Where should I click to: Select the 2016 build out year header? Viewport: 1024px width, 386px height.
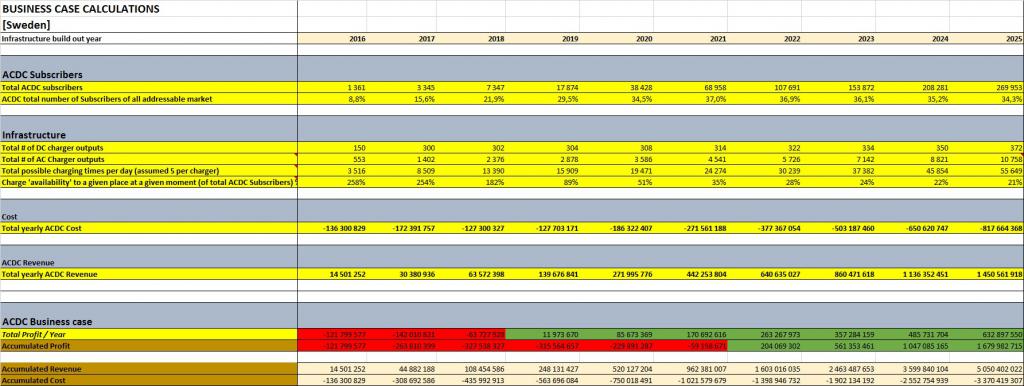coord(357,39)
